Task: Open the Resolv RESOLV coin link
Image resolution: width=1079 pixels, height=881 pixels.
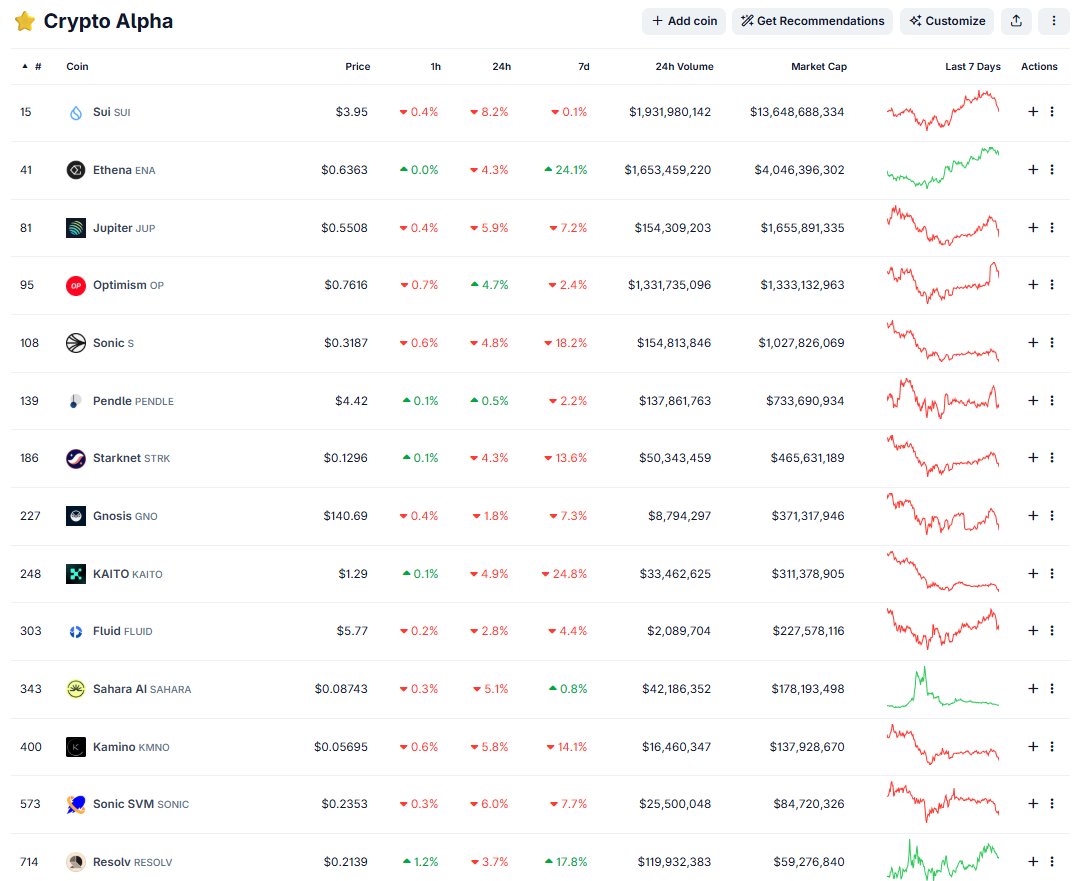Action: pos(132,862)
